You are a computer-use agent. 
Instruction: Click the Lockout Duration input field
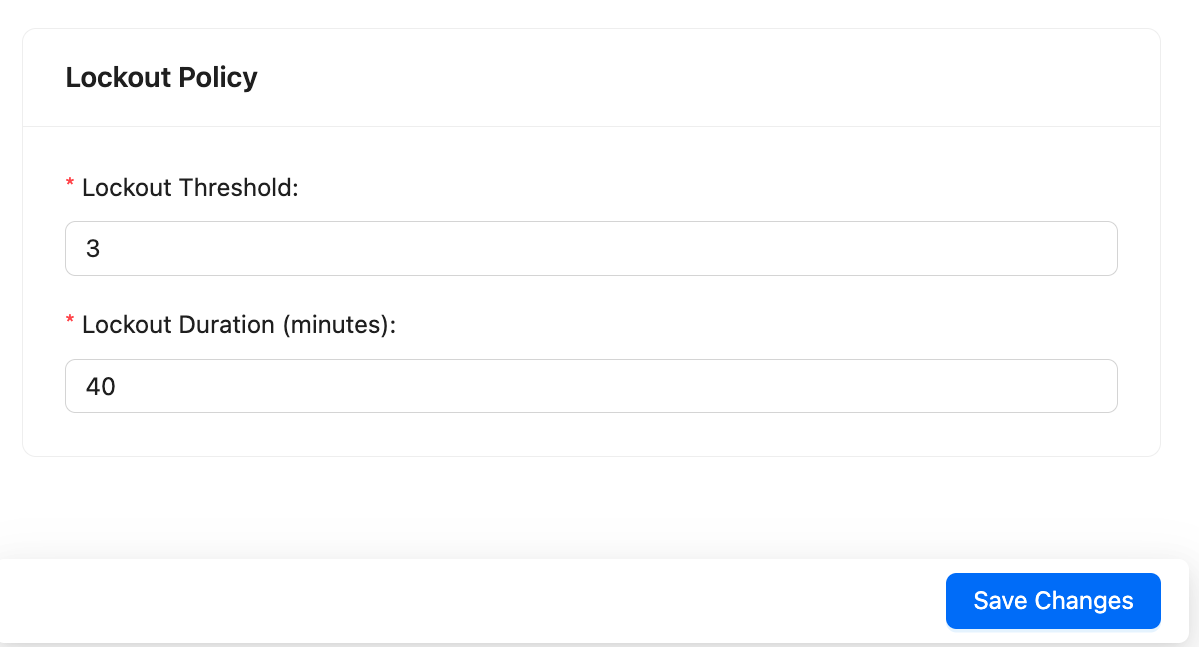point(590,385)
